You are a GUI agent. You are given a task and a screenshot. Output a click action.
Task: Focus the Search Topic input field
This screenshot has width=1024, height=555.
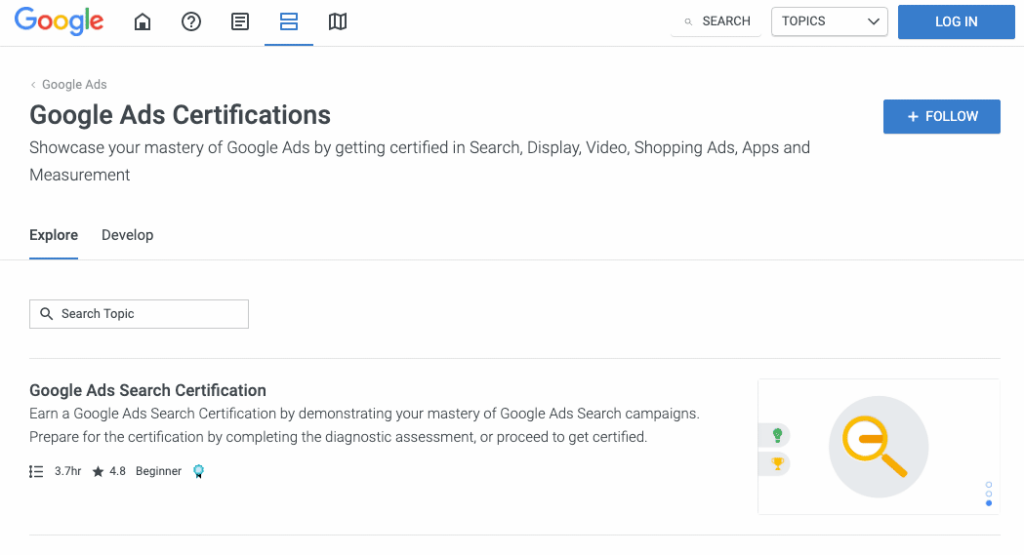[x=138, y=314]
